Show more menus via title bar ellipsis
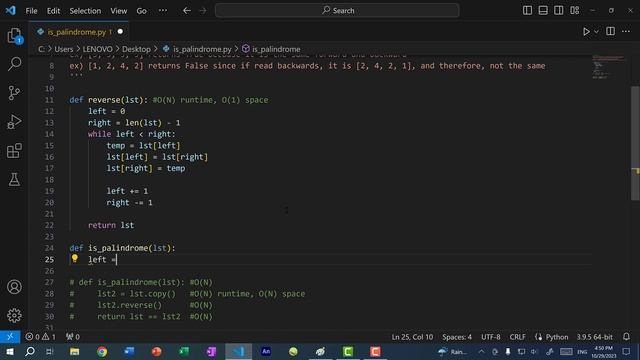Screen dimensions: 640x360 click(163, 11)
